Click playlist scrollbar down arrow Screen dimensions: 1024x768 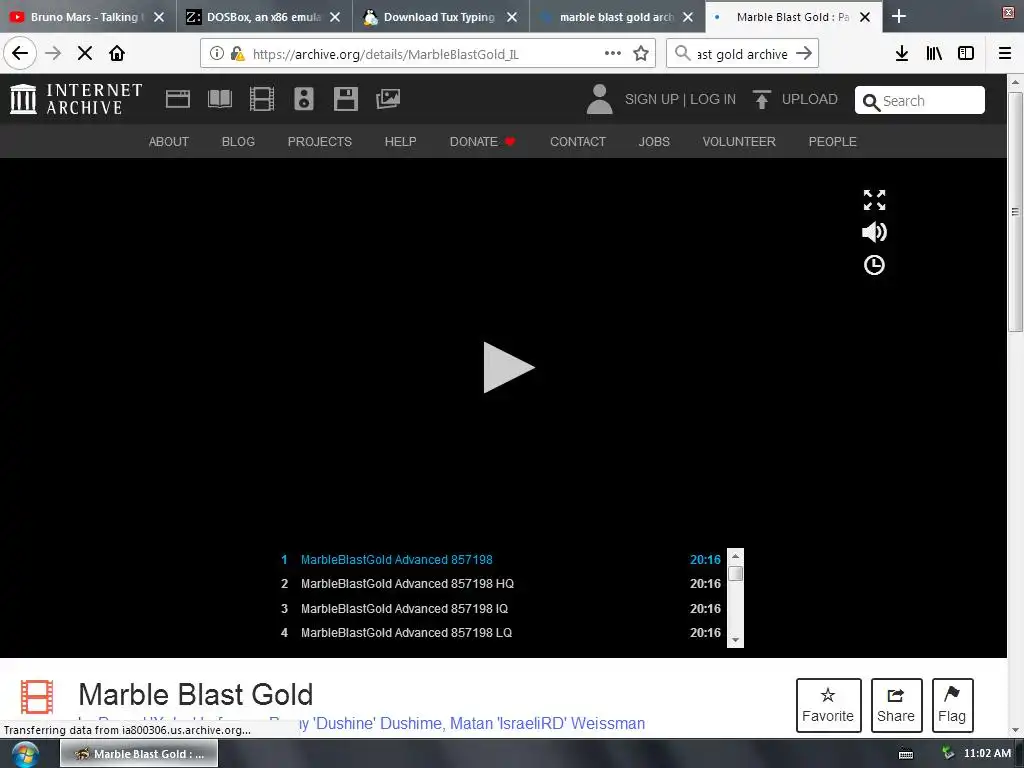735,640
